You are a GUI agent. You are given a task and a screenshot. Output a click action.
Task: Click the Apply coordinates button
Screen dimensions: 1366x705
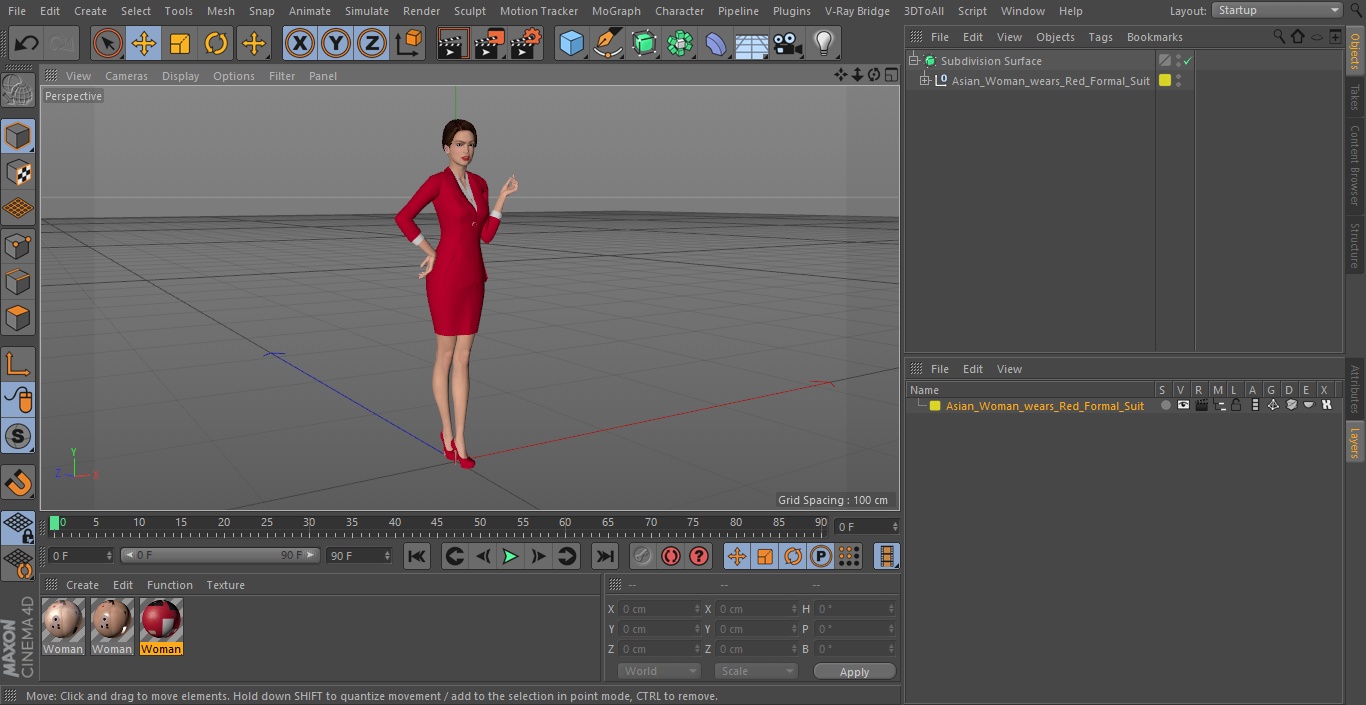854,672
